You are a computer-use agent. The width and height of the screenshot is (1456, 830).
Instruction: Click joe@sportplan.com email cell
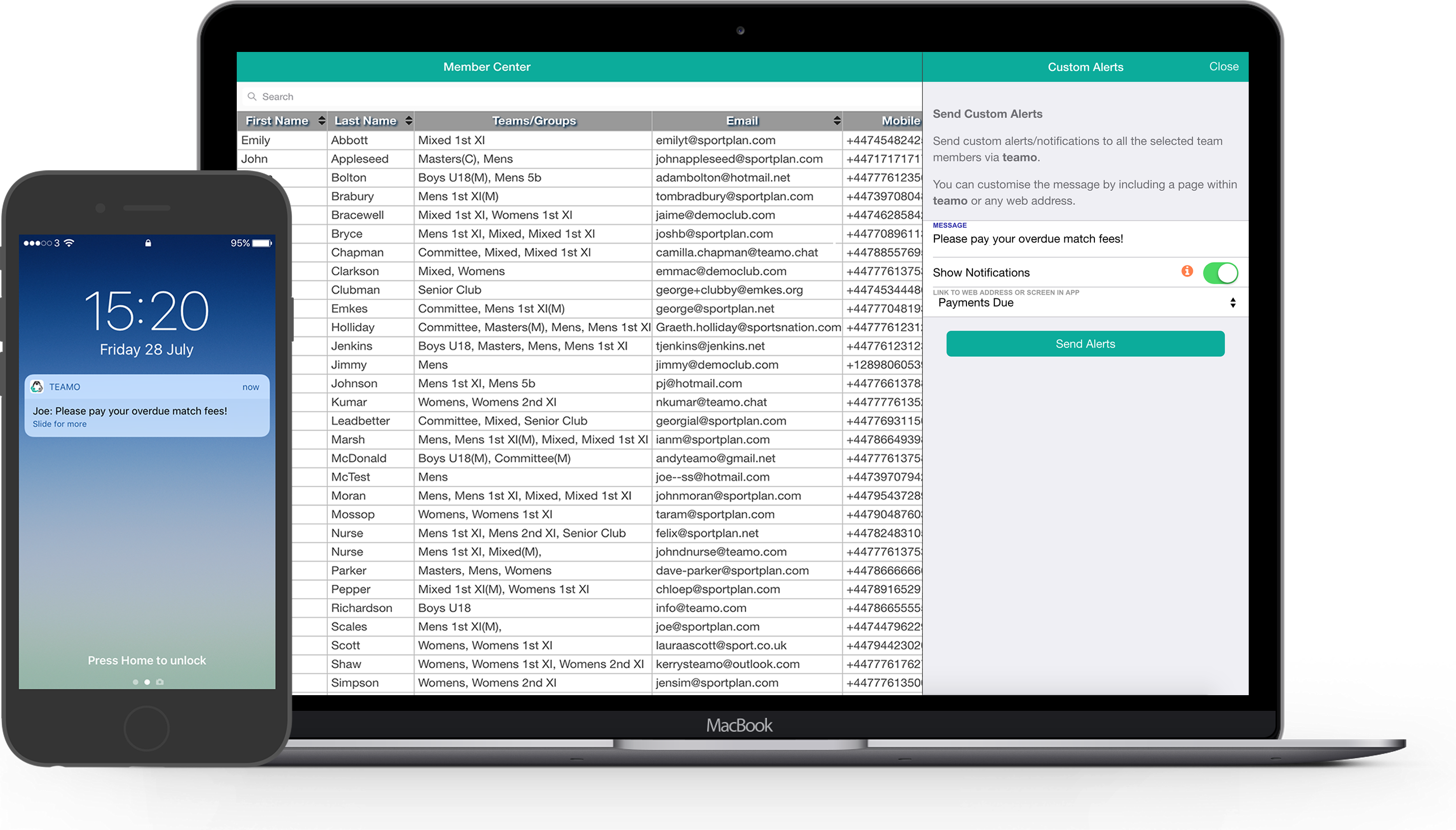[x=747, y=627]
